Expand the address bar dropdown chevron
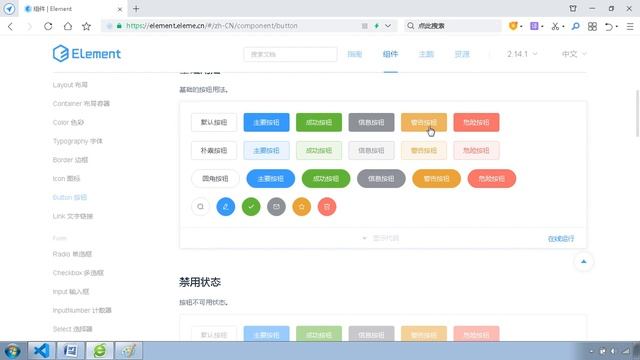This screenshot has width=640, height=360. pyautogui.click(x=388, y=26)
